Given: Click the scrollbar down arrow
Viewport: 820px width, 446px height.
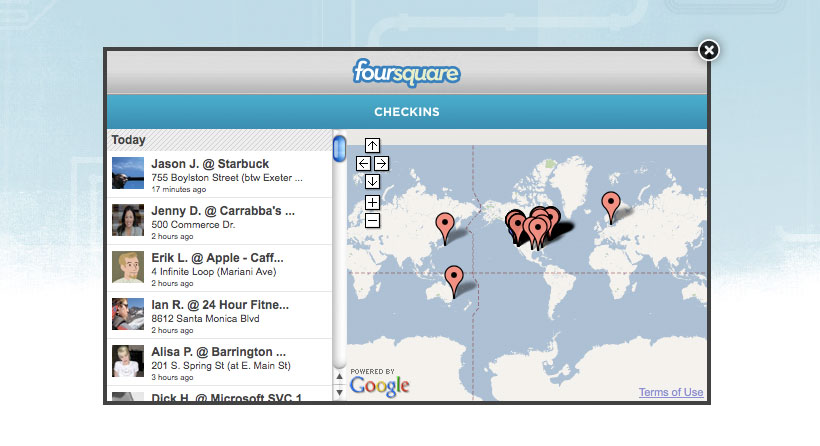Looking at the screenshot, I should point(339,392).
